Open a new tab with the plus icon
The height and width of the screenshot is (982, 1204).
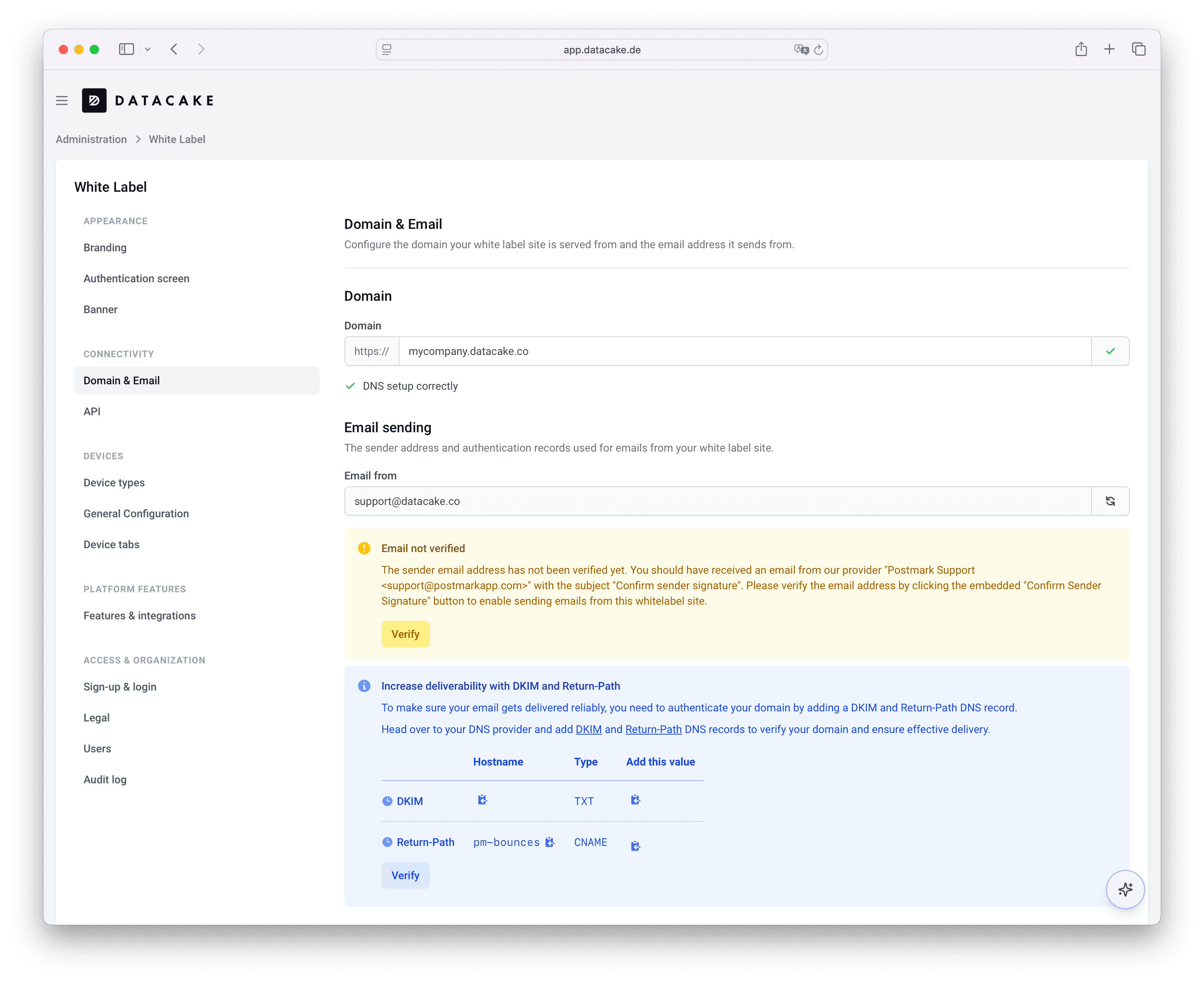pos(1110,49)
